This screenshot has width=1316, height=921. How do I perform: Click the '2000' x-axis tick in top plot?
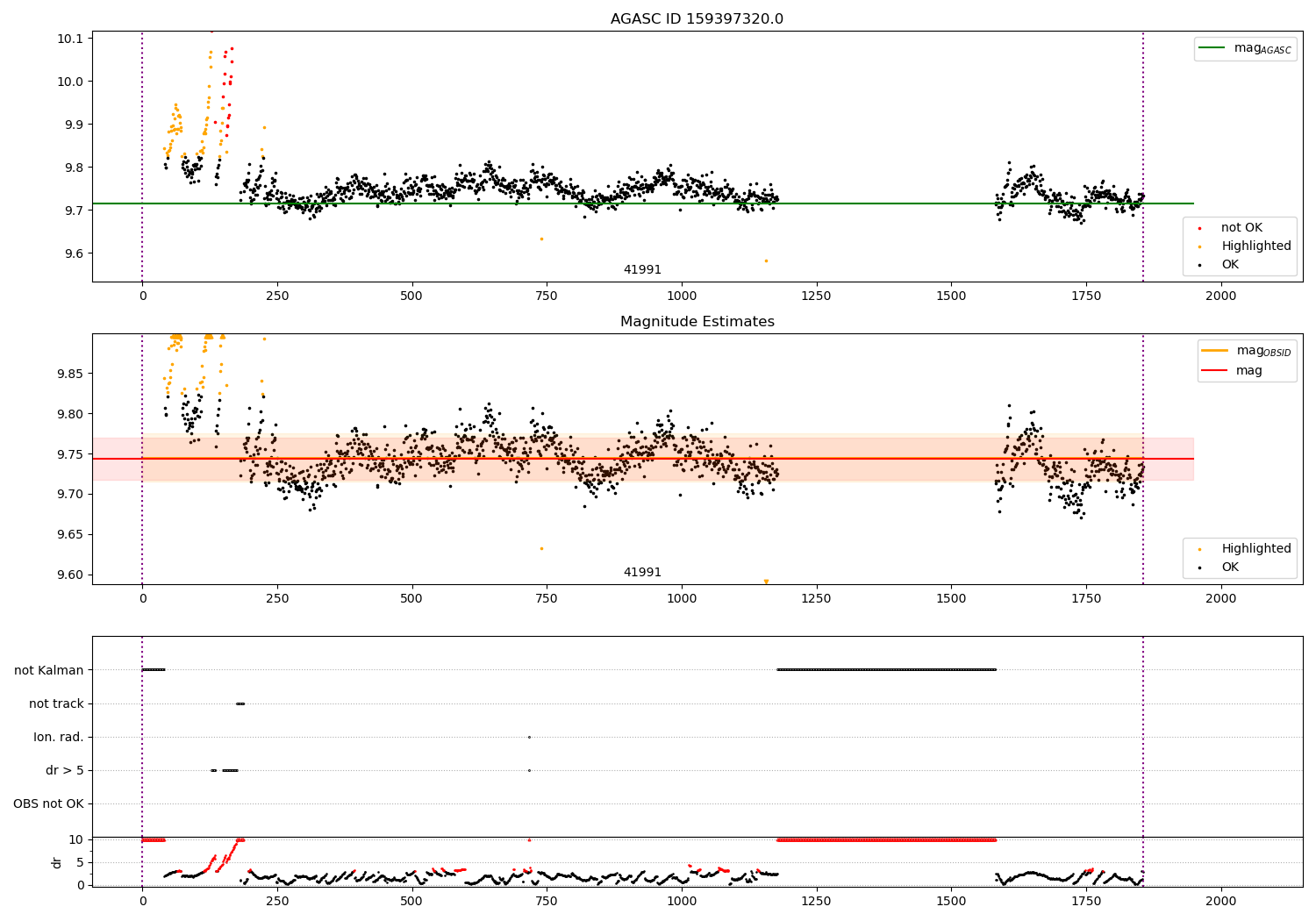coord(1221,296)
